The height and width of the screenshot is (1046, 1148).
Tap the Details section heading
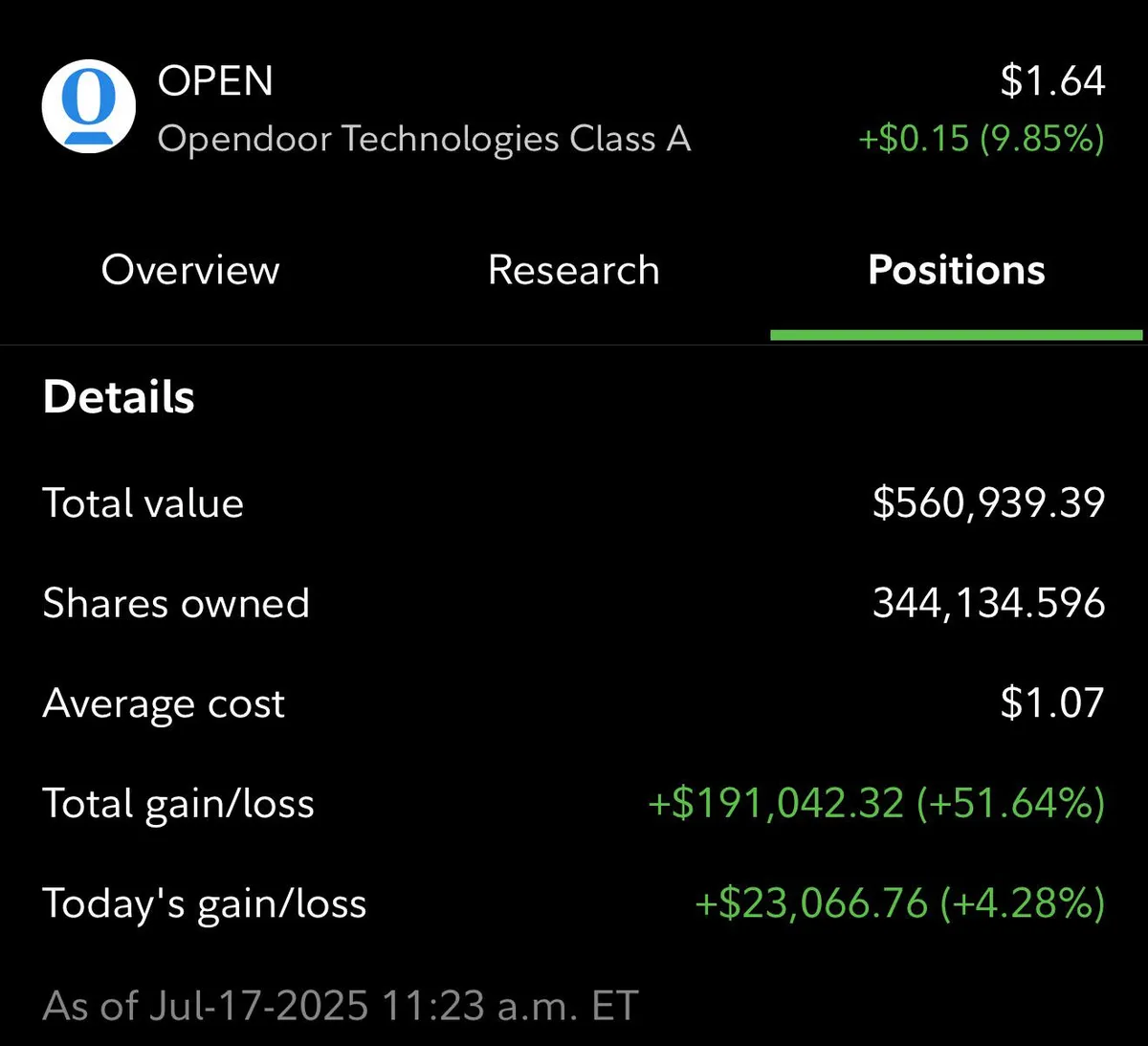coord(119,397)
